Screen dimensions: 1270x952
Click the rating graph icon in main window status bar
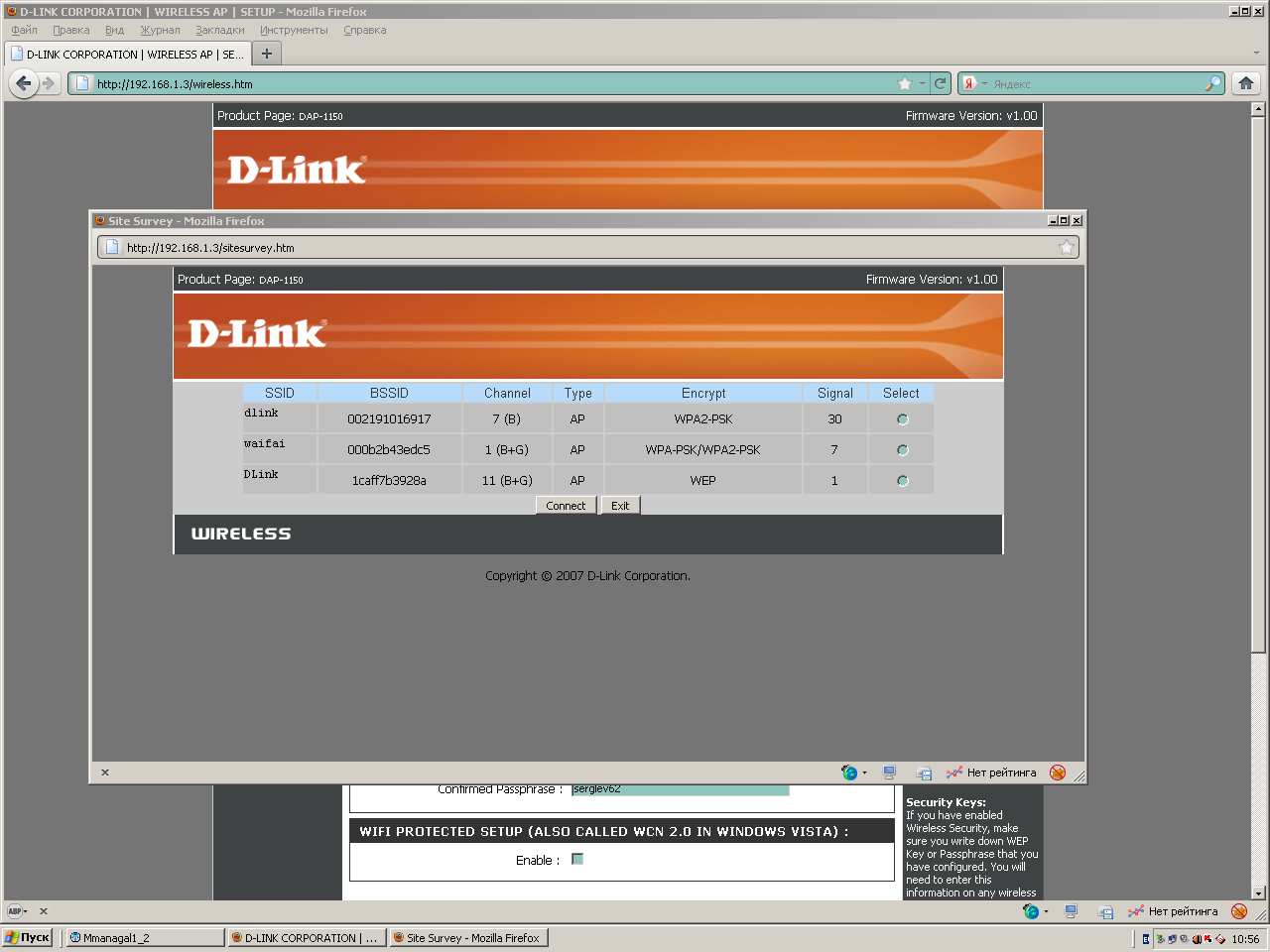(1136, 911)
